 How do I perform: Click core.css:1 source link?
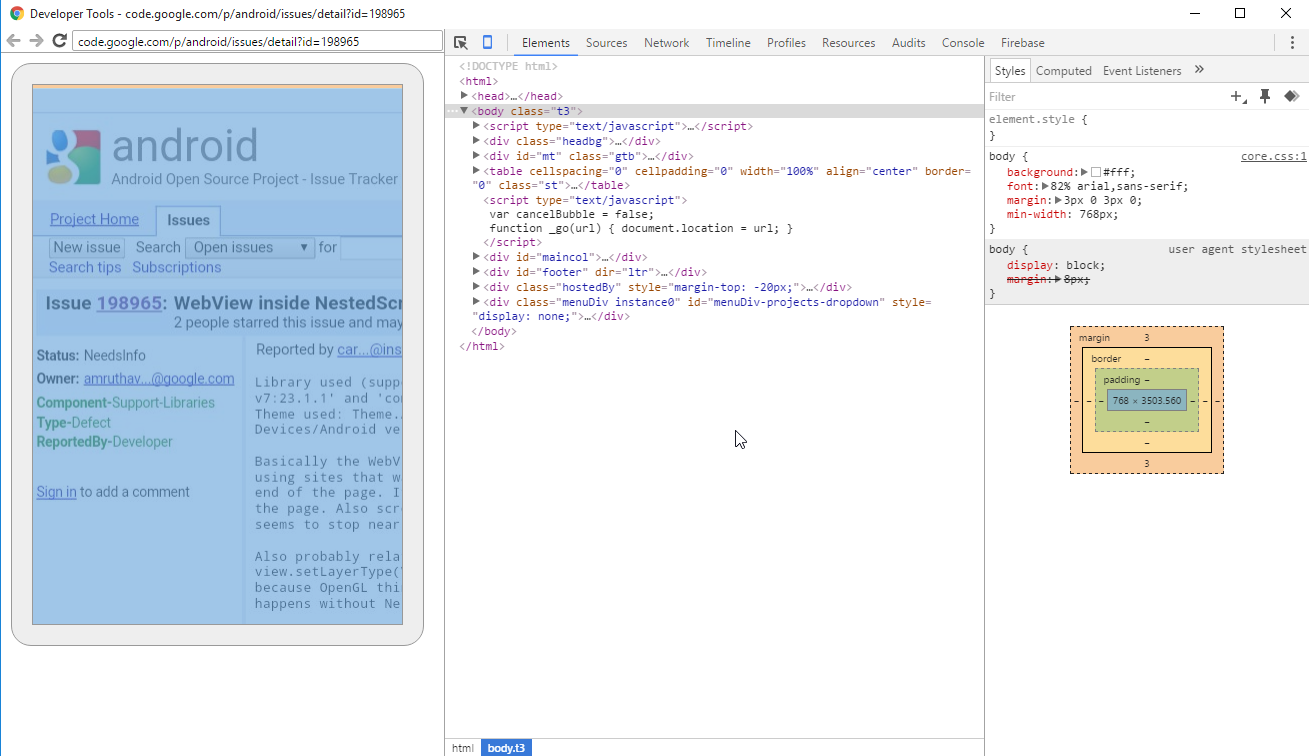(1273, 157)
